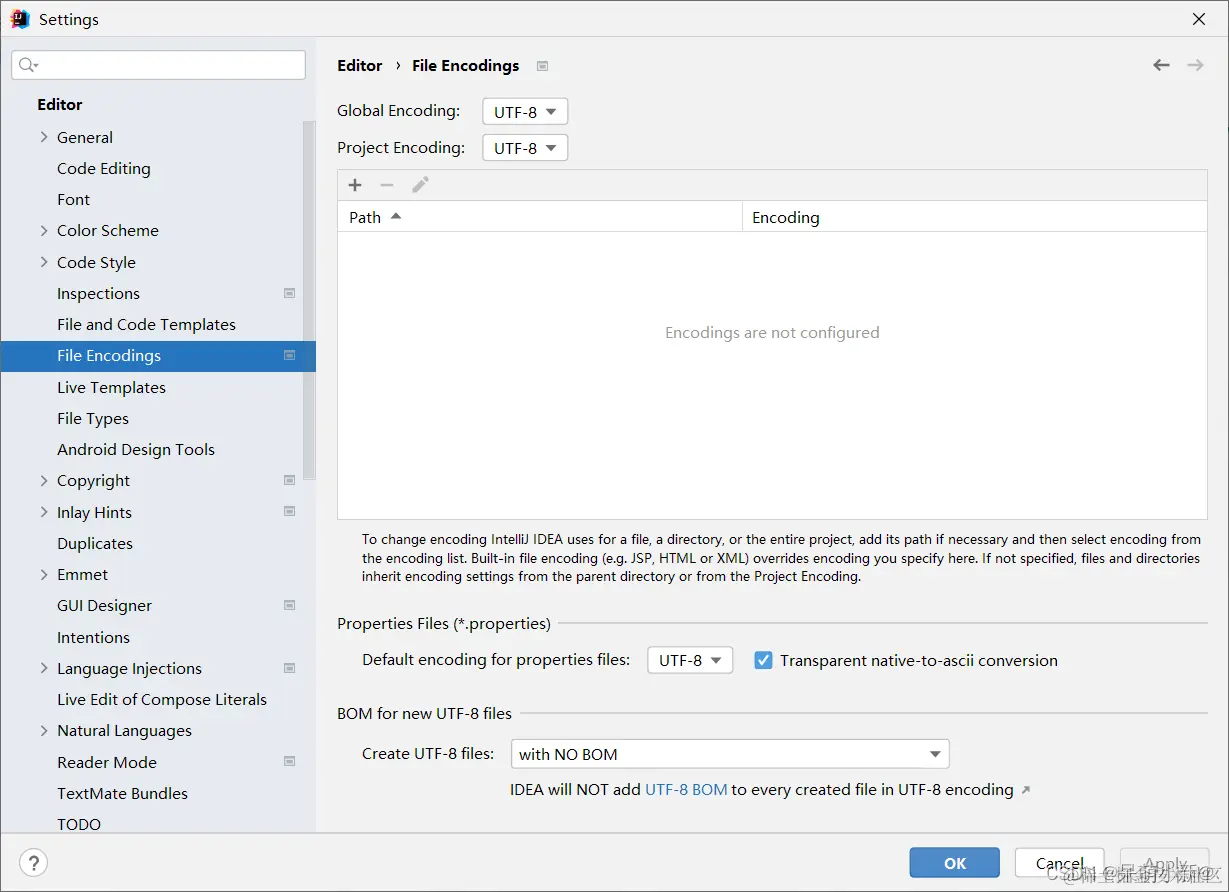Expand the Copyright tree node
1229x892 pixels.
44,480
